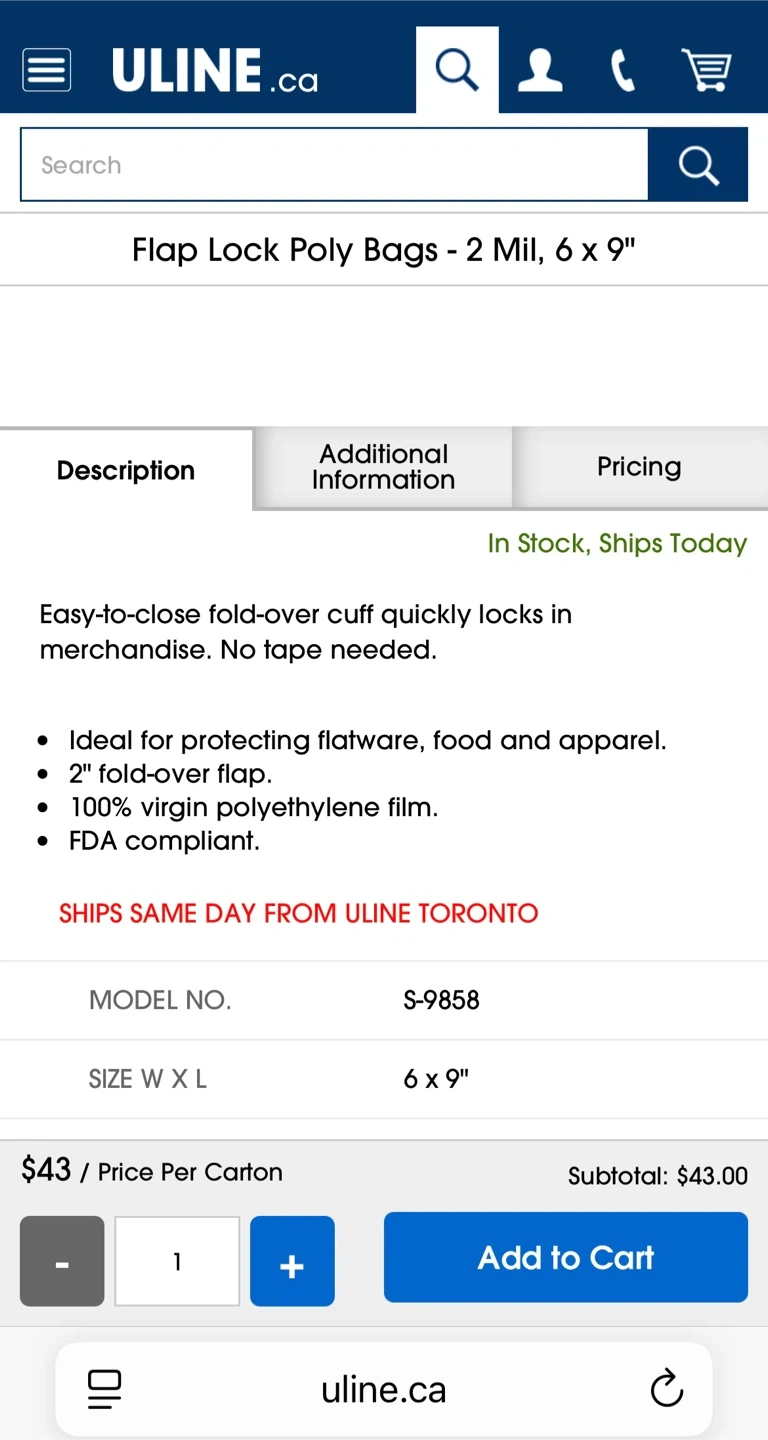This screenshot has height=1440, width=768.
Task: Reload page with browser refresh icon
Action: (666, 1389)
